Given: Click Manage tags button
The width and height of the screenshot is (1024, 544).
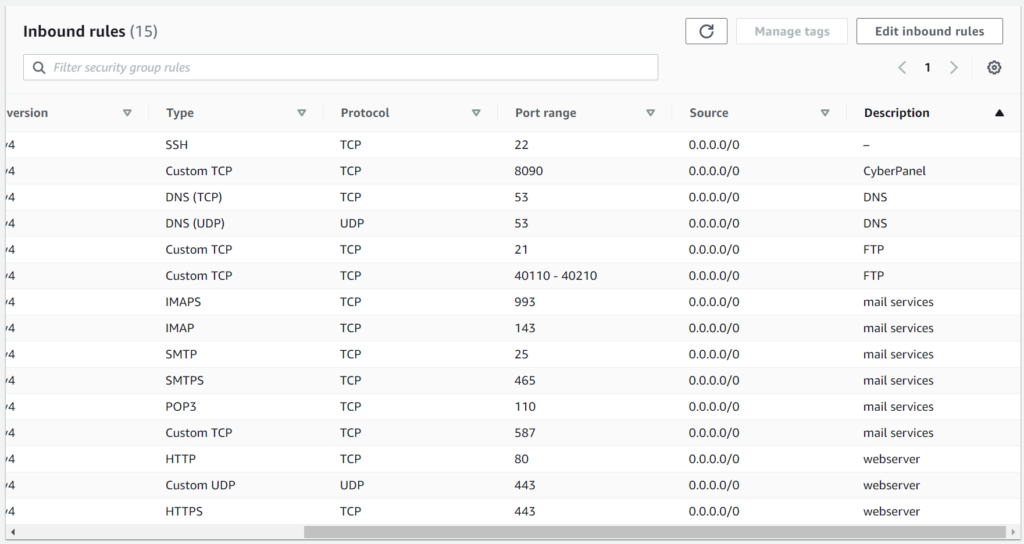Looking at the screenshot, I should pos(792,31).
